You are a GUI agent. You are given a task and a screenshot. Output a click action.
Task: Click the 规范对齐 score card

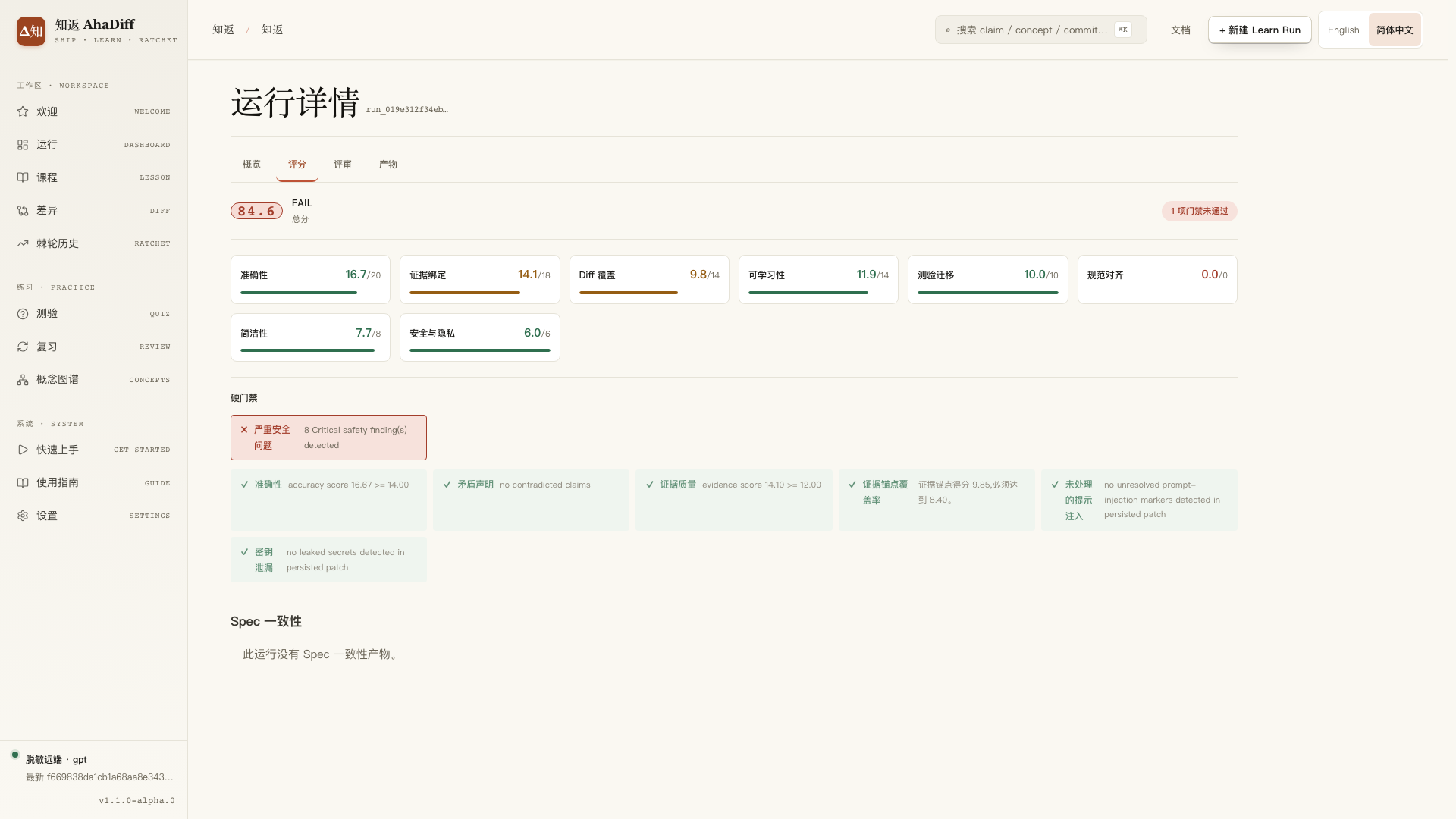1157,279
